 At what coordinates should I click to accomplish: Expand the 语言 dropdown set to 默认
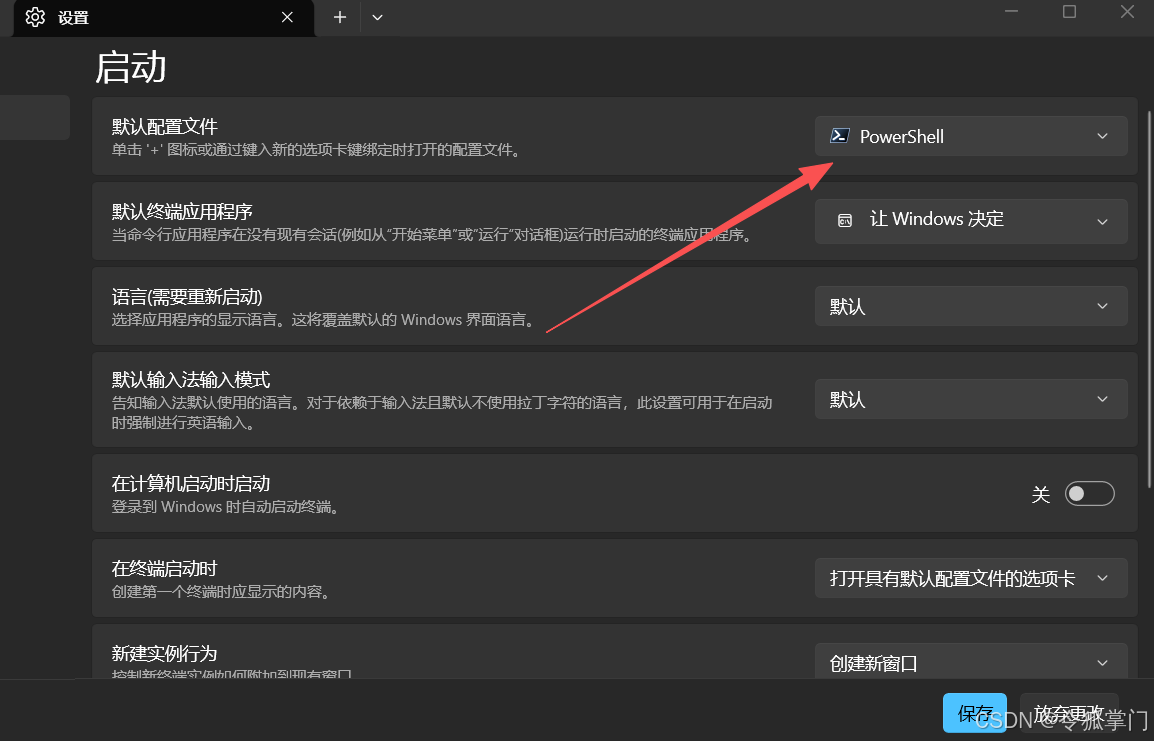[x=971, y=306]
